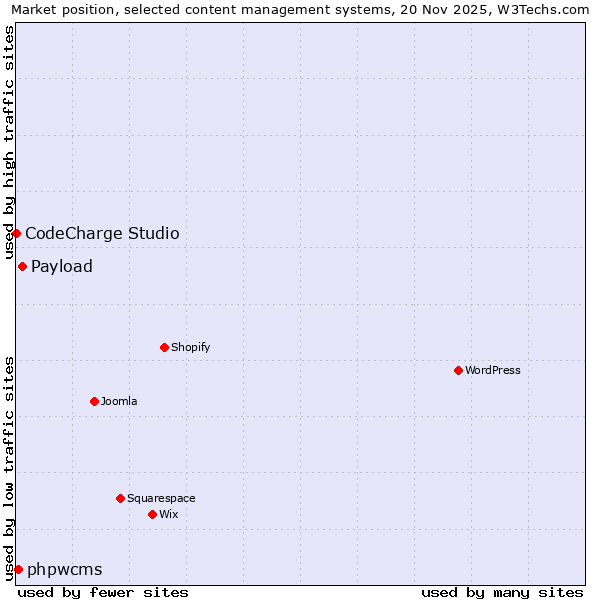The image size is (600, 600).
Task: Click the 'used by high traffic sites' axis label
Action: pos(8,142)
